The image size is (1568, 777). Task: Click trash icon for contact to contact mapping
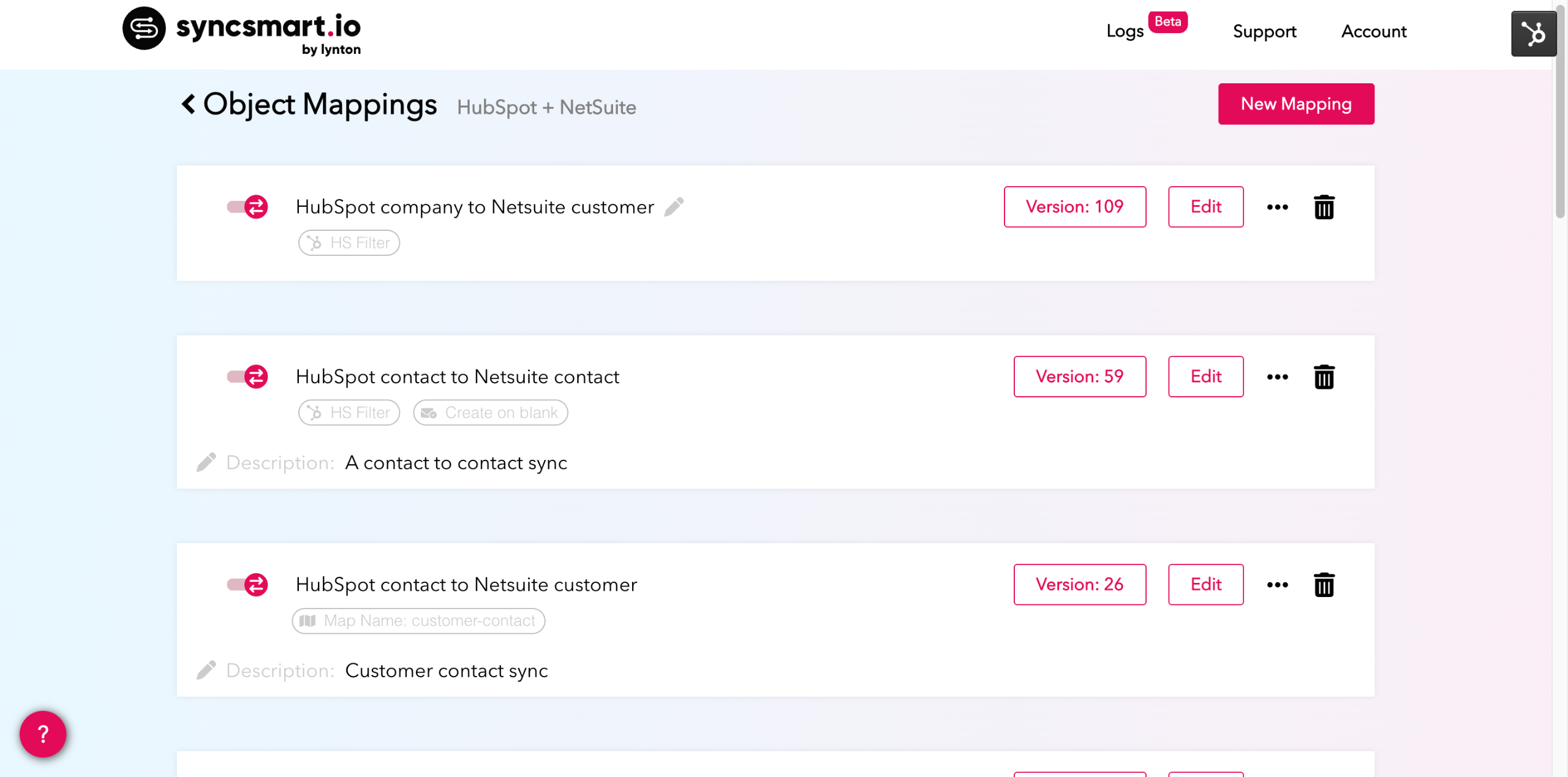pos(1324,377)
